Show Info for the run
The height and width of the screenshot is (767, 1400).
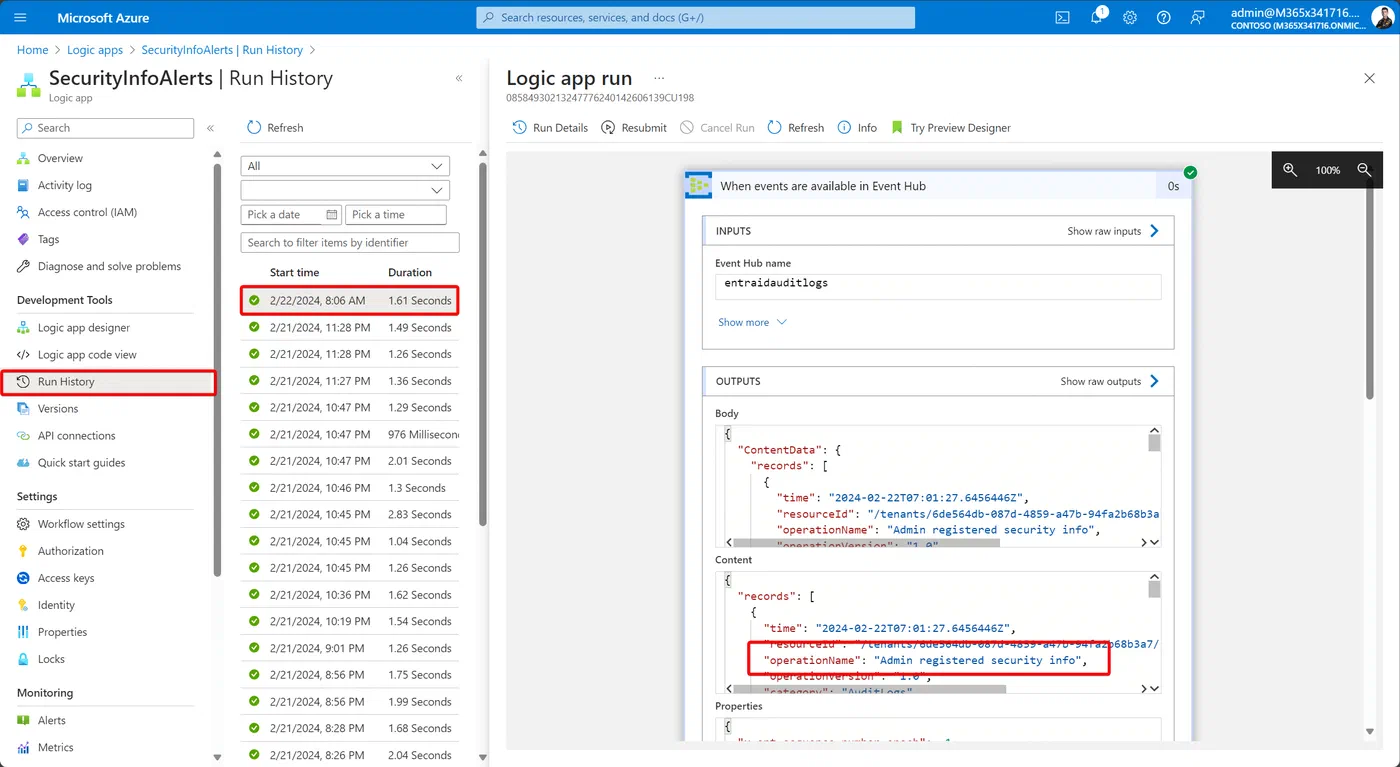[857, 128]
